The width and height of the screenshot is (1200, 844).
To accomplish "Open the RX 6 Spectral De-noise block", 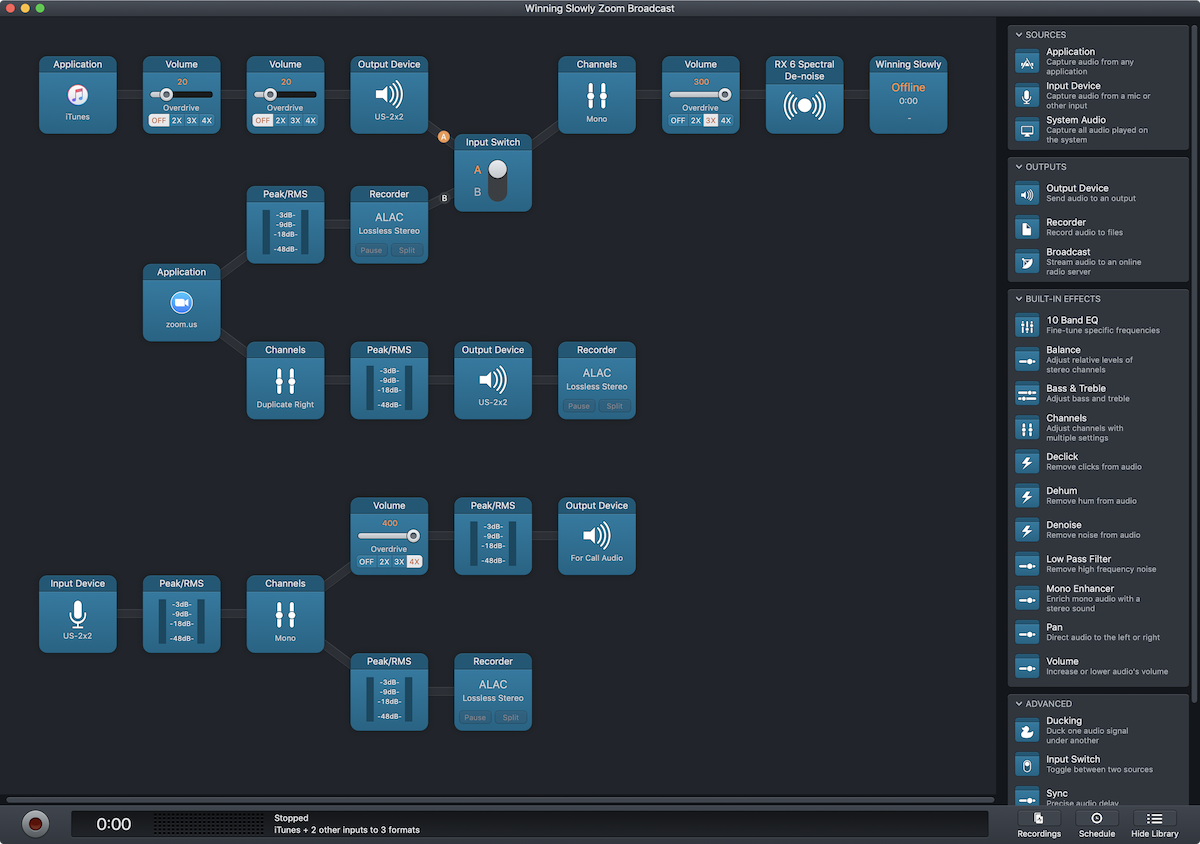I will point(804,95).
